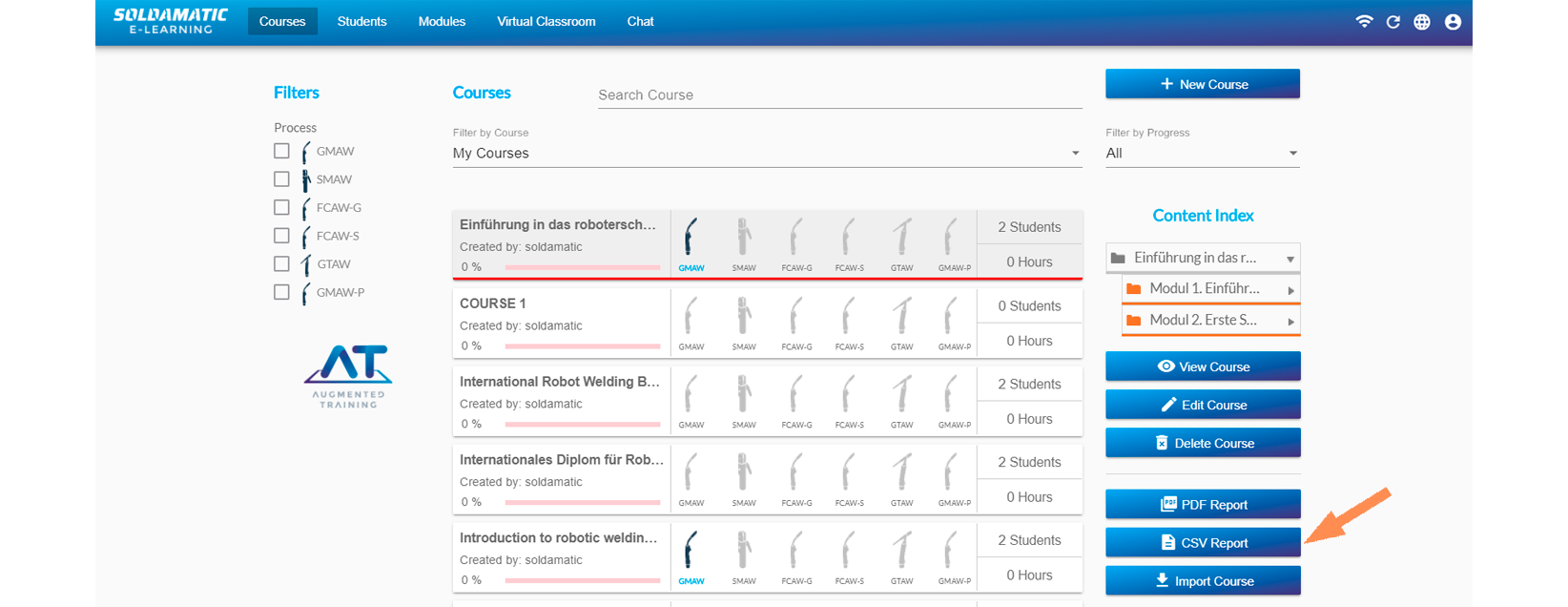Viewport: 1568px width, 607px height.
Task: Click the WiFi connection status icon
Action: tap(1364, 22)
